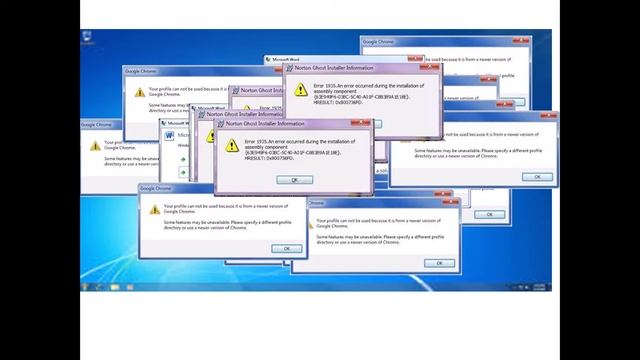Click warning icon in upper-left Chrome dialog
This screenshot has width=640, height=360.
pyautogui.click(x=140, y=92)
